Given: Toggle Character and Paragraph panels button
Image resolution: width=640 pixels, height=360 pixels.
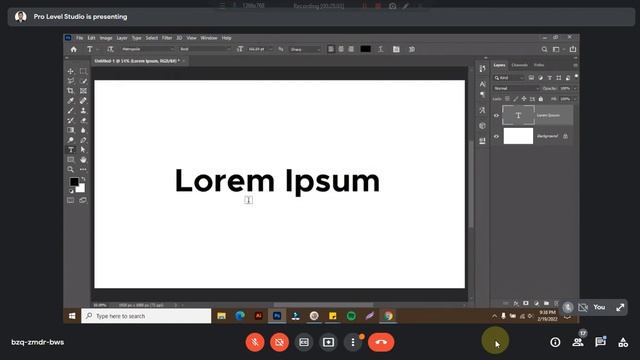Looking at the screenshot, I should [x=396, y=49].
